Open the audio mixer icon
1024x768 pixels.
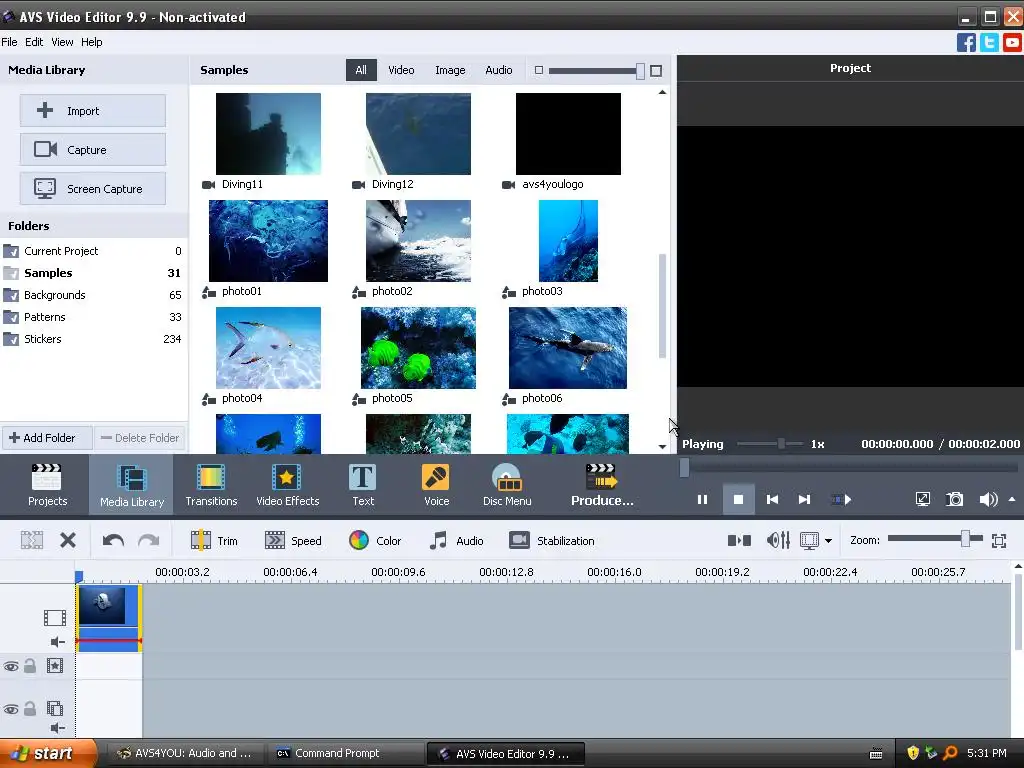778,540
